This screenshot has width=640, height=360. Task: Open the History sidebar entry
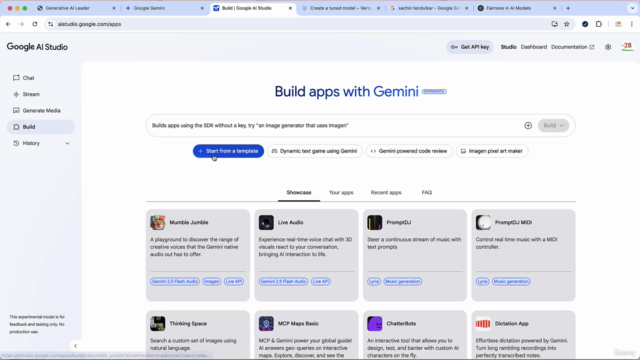31,143
